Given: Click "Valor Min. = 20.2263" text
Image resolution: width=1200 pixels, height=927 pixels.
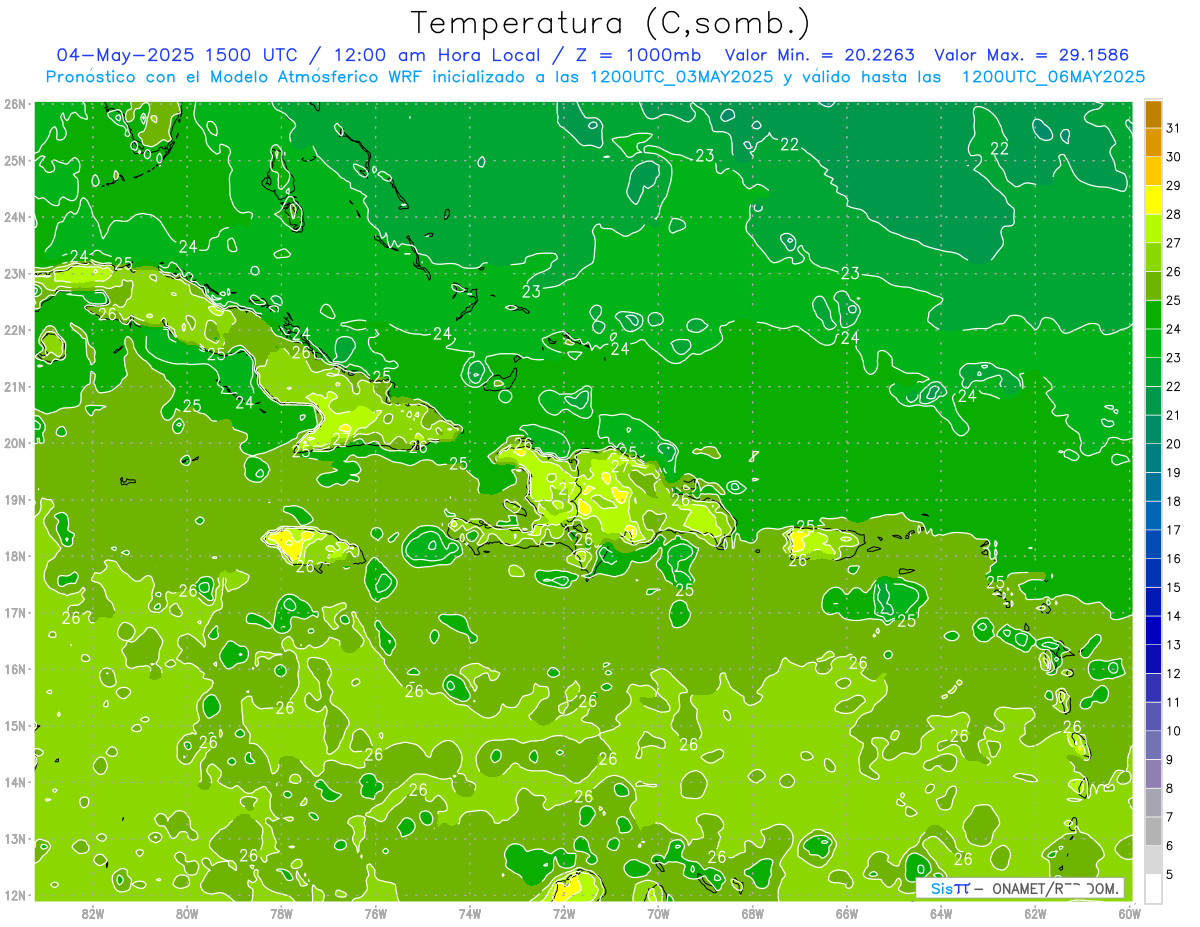Looking at the screenshot, I should [821, 55].
